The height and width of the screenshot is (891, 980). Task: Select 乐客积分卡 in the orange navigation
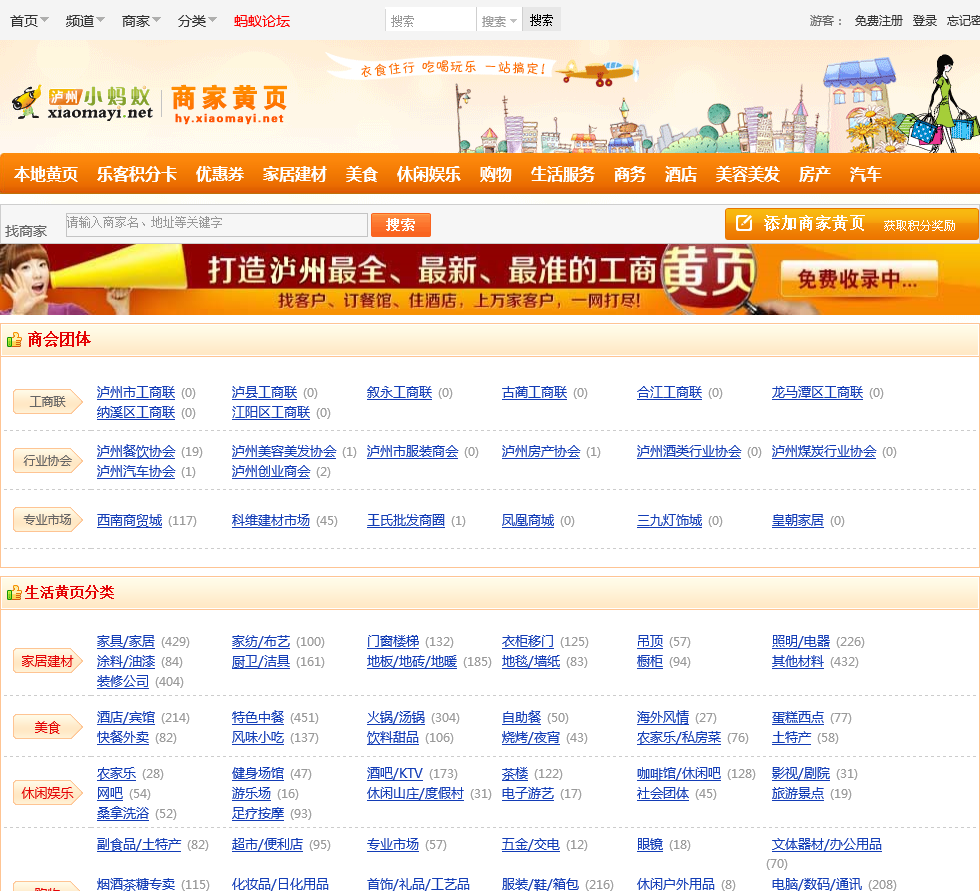tap(137, 174)
